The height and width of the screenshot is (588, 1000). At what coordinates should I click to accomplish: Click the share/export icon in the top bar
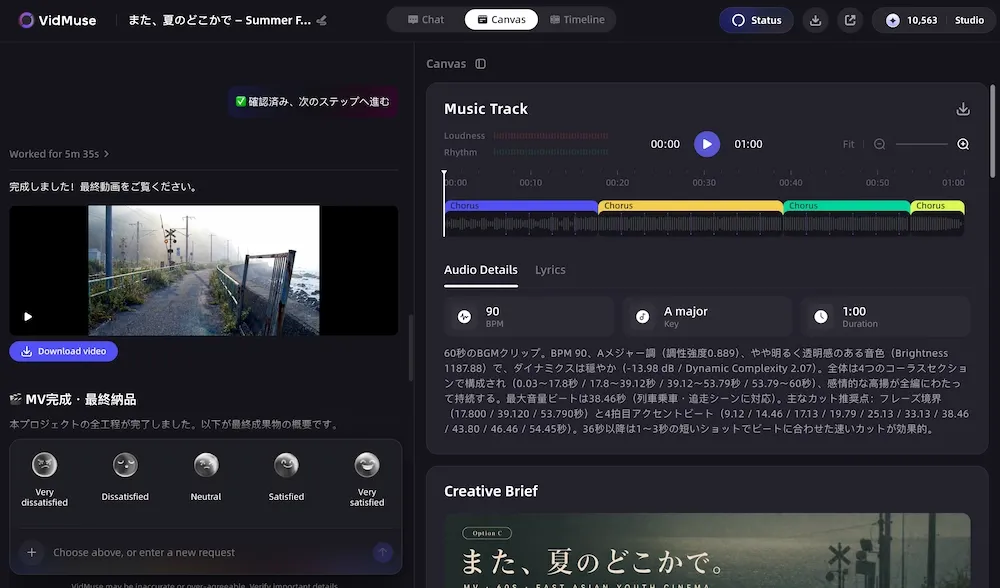(x=850, y=20)
